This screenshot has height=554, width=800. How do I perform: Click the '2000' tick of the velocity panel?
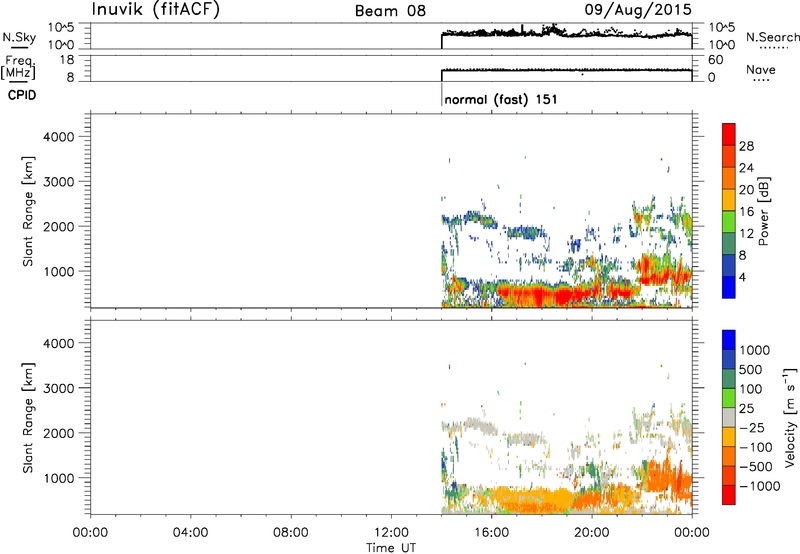59,433
